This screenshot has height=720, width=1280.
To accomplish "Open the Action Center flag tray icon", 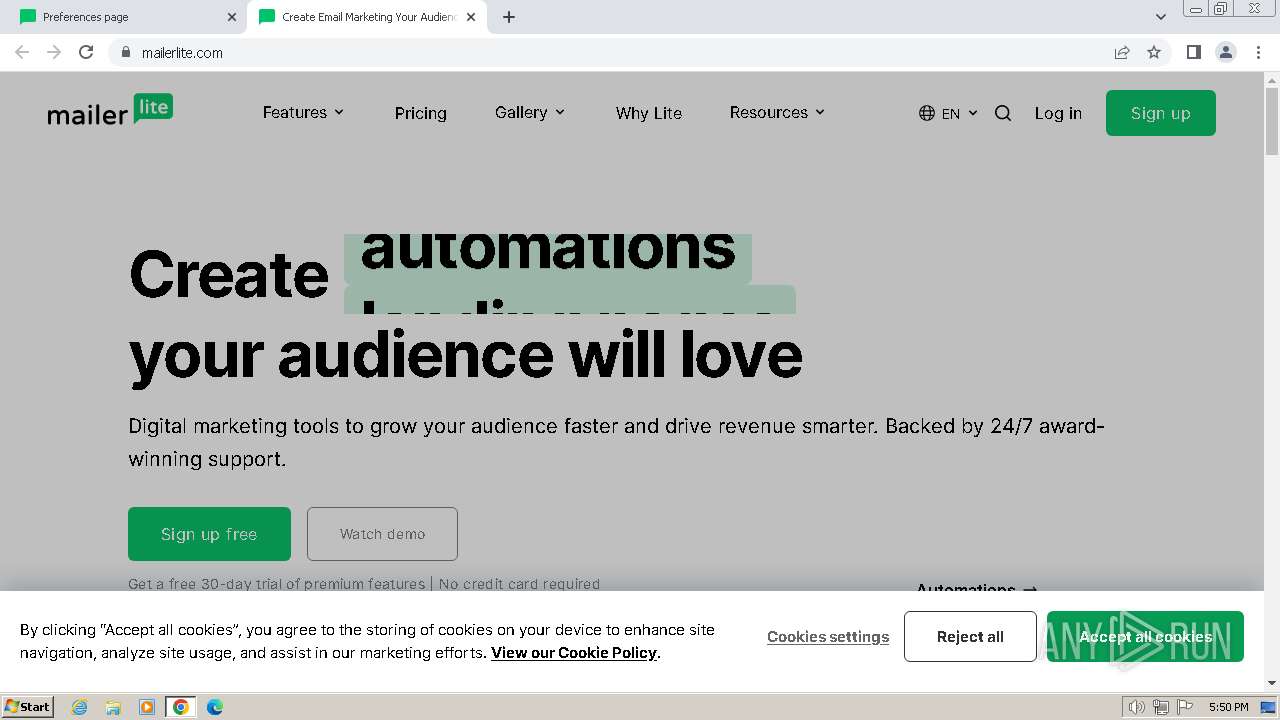I will pos(1185,707).
